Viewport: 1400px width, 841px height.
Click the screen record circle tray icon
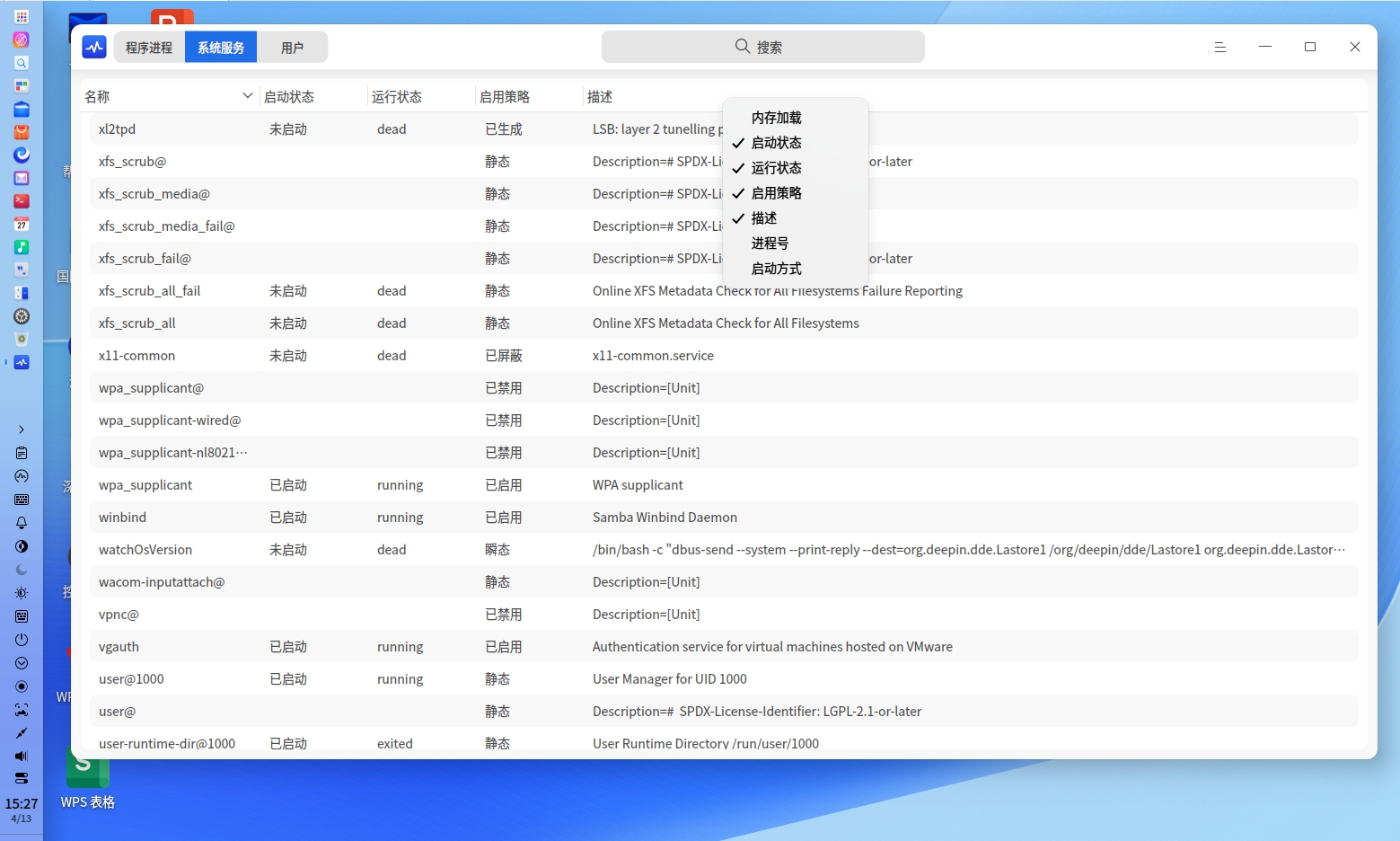pos(22,686)
